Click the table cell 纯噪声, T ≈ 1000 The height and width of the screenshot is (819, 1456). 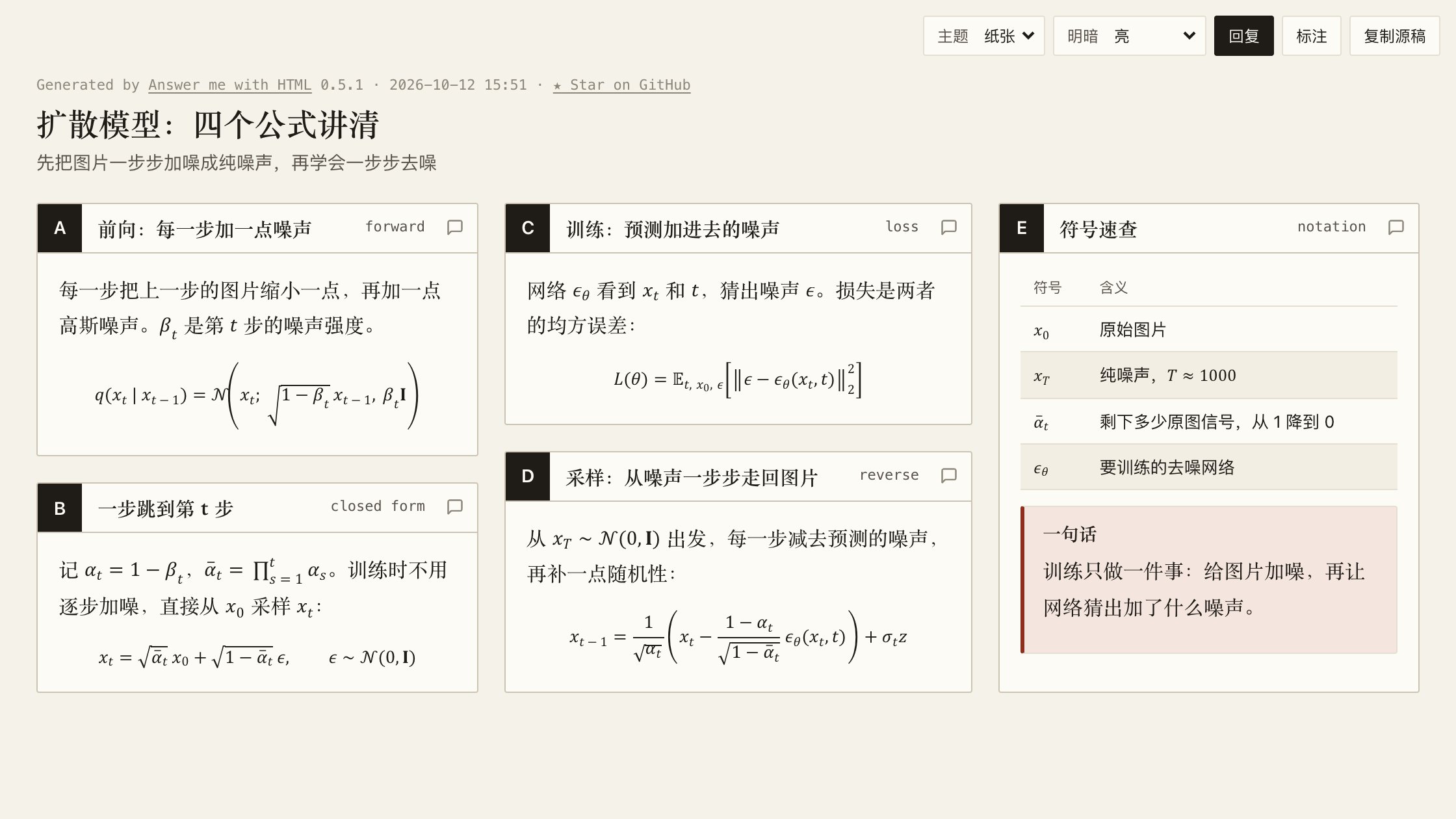[1168, 375]
